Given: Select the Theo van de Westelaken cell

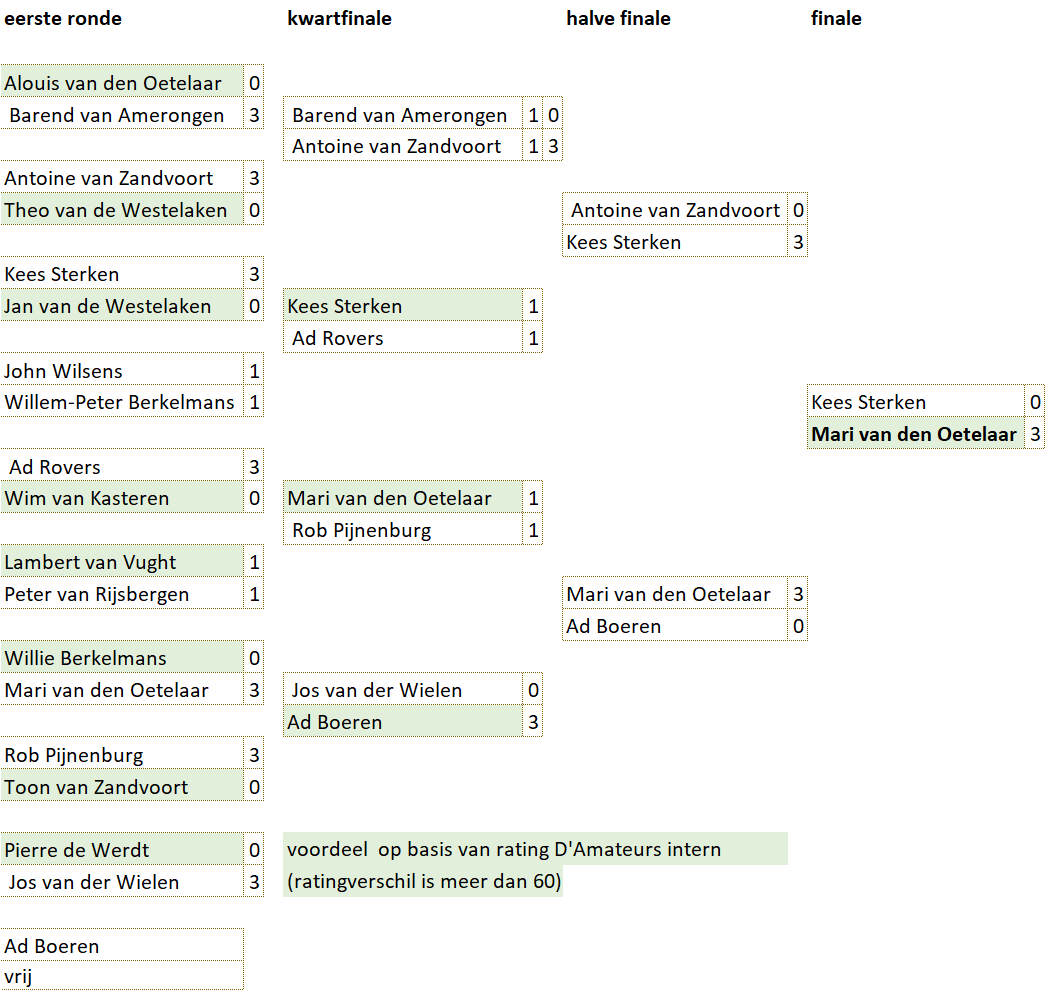Looking at the screenshot, I should pyautogui.click(x=116, y=210).
